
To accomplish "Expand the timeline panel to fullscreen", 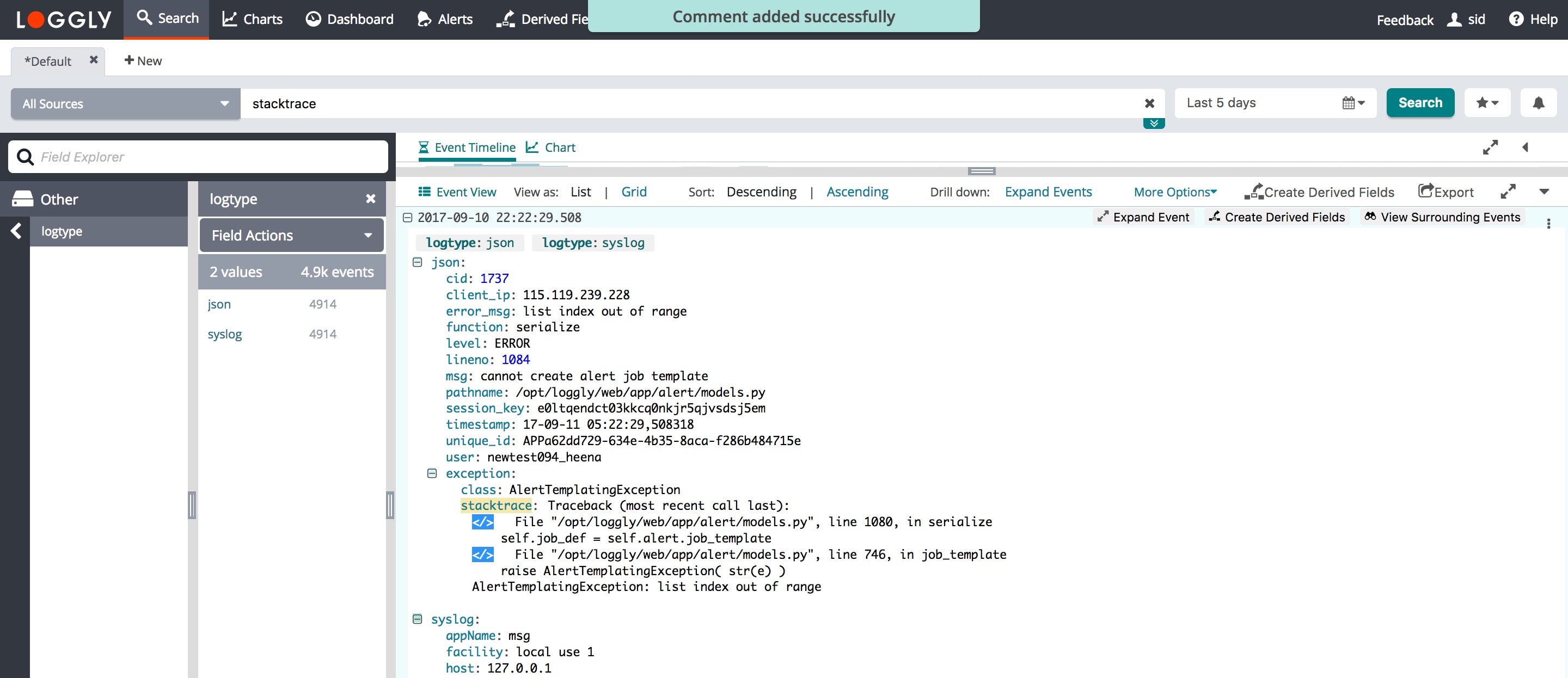I will tap(1490, 147).
